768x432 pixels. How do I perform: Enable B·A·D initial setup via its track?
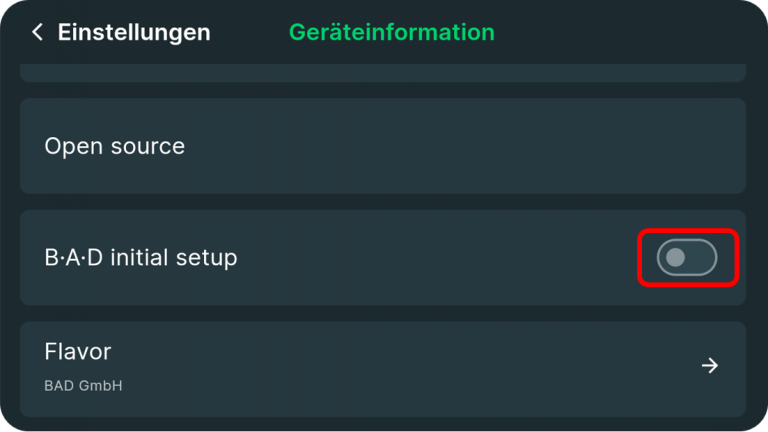(x=700, y=258)
